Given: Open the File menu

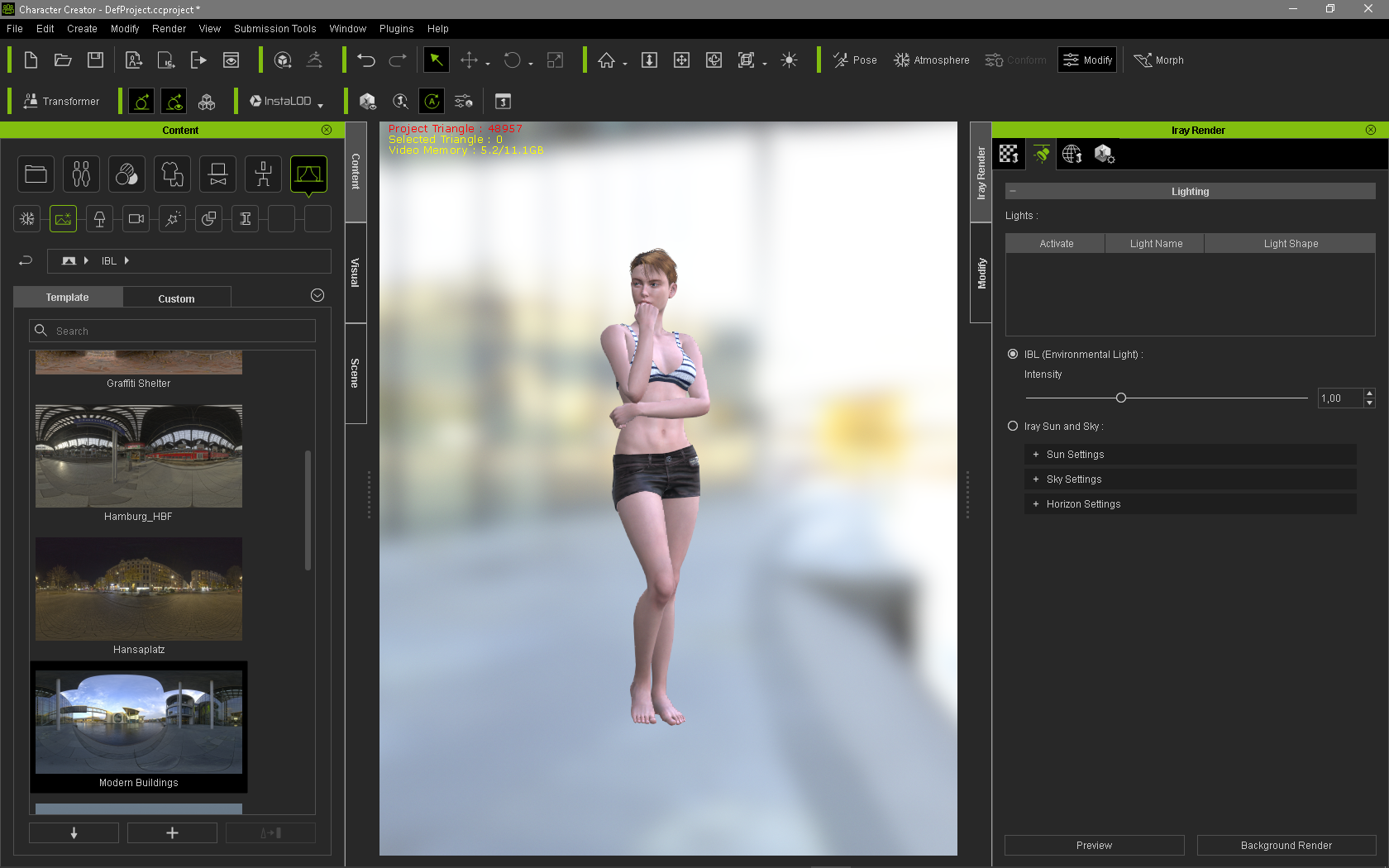Looking at the screenshot, I should pos(15,29).
